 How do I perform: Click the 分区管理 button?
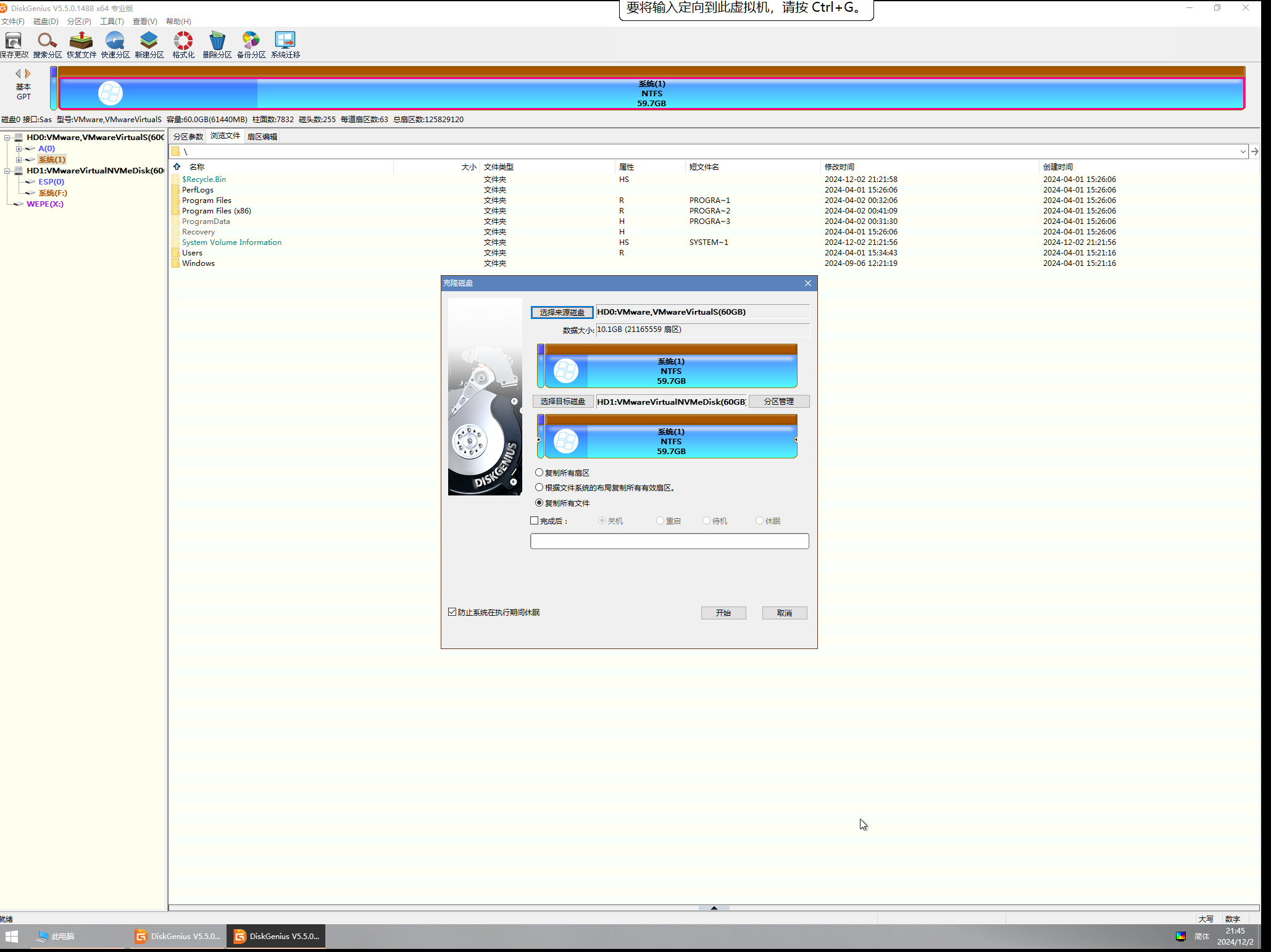pos(778,402)
